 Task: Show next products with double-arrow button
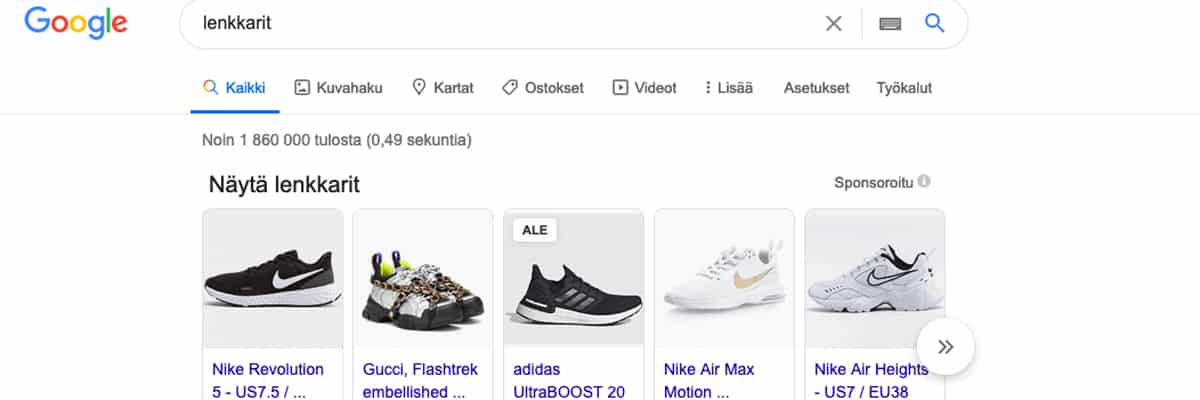[945, 347]
